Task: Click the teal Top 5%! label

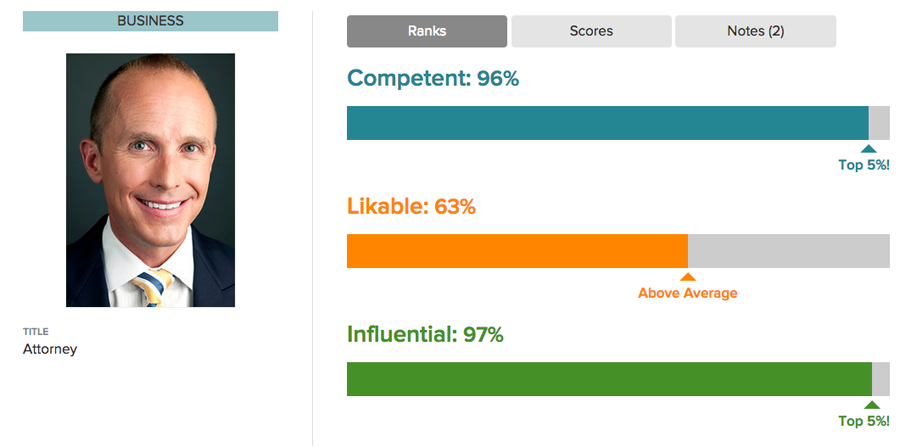Action: [x=864, y=165]
